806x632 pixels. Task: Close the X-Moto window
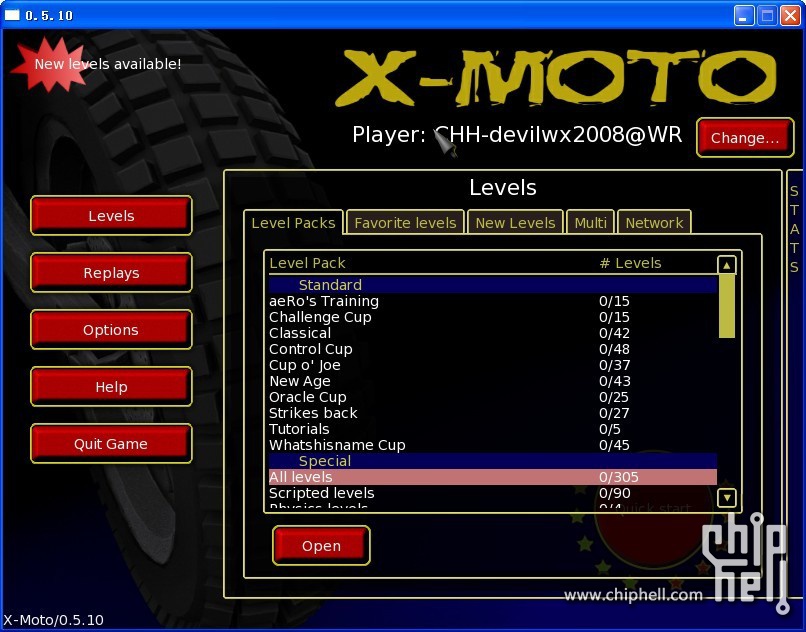[791, 15]
